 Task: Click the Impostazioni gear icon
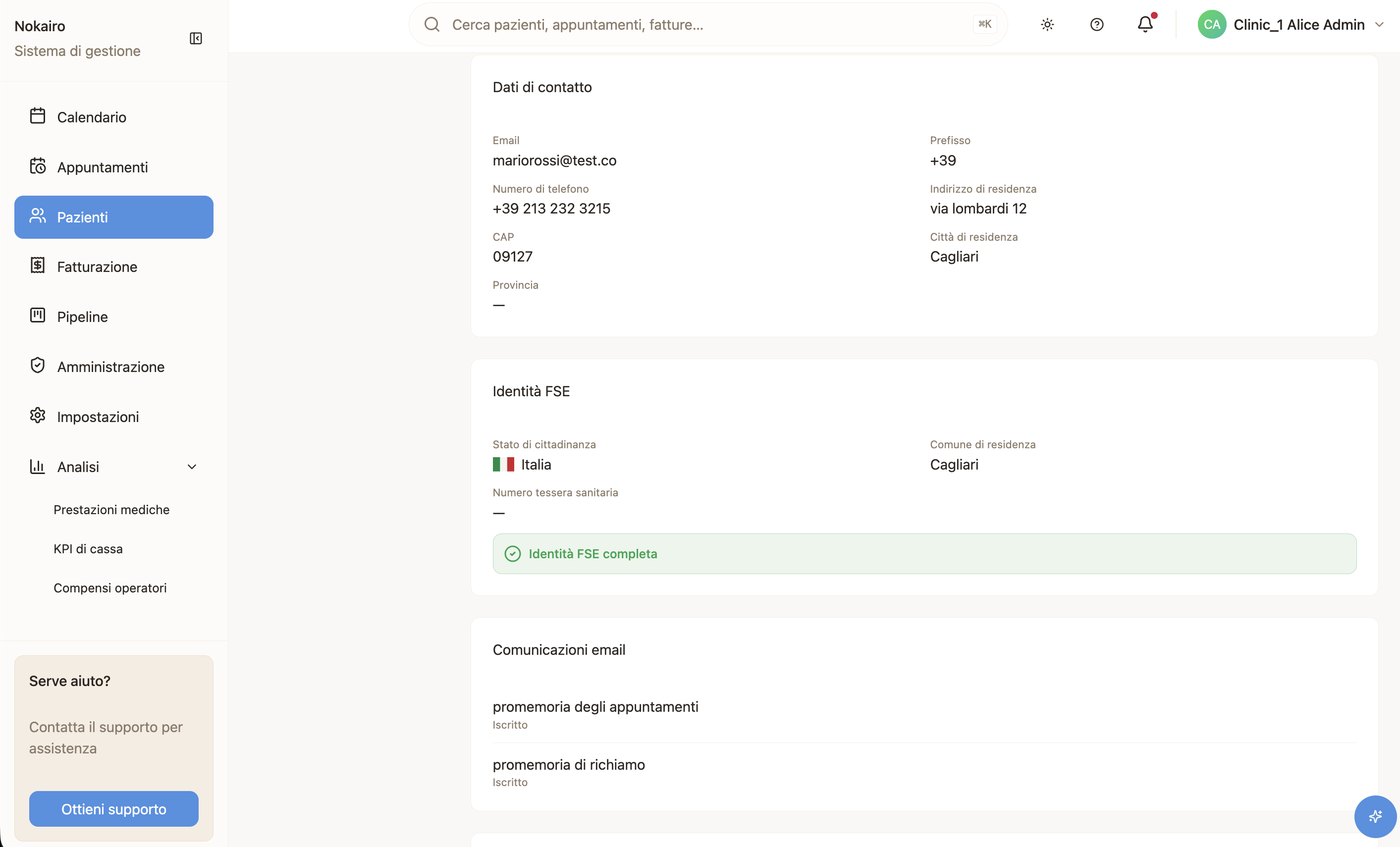(x=38, y=415)
